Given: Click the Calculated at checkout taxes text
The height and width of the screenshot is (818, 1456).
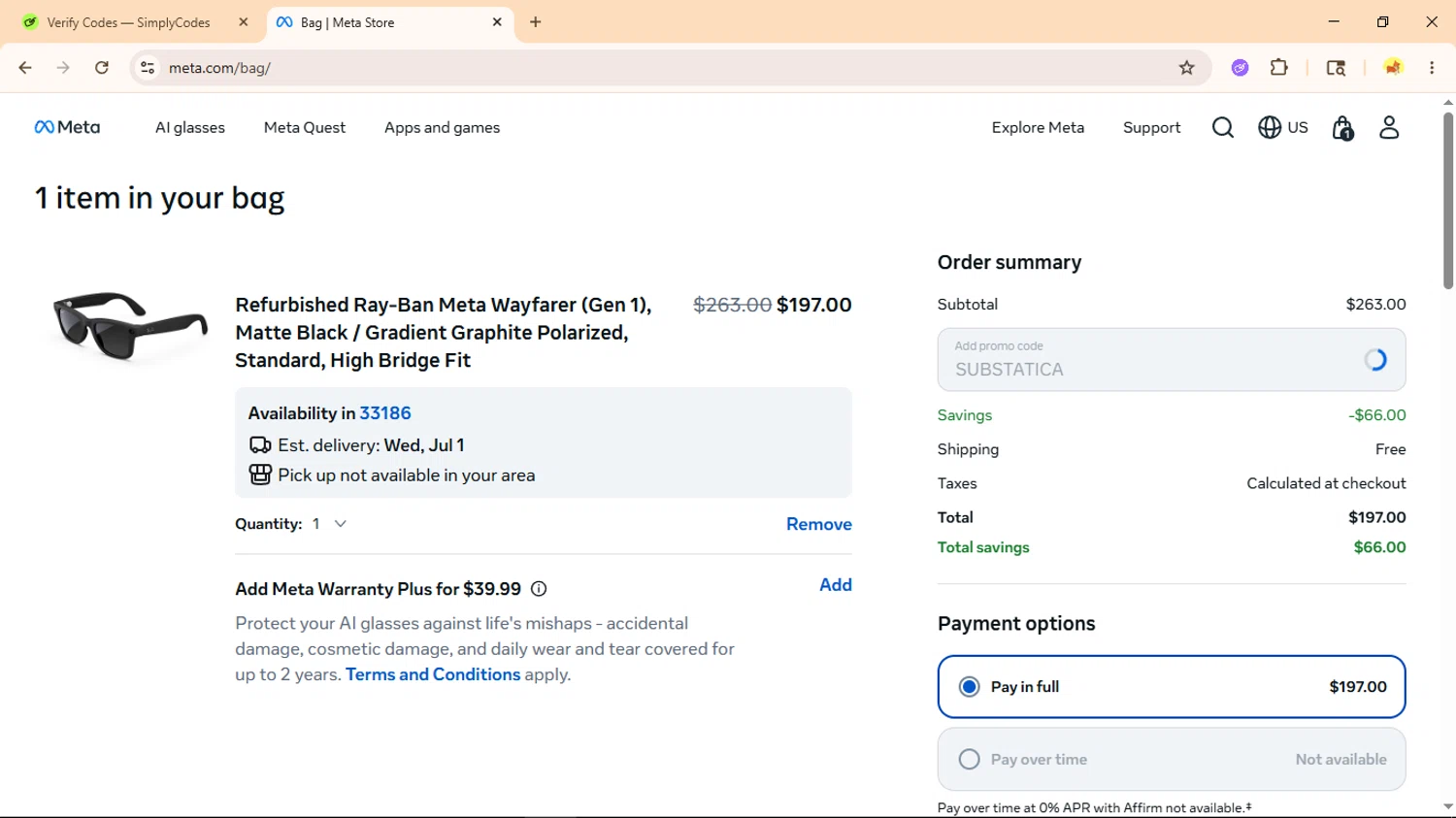Looking at the screenshot, I should (x=1326, y=483).
